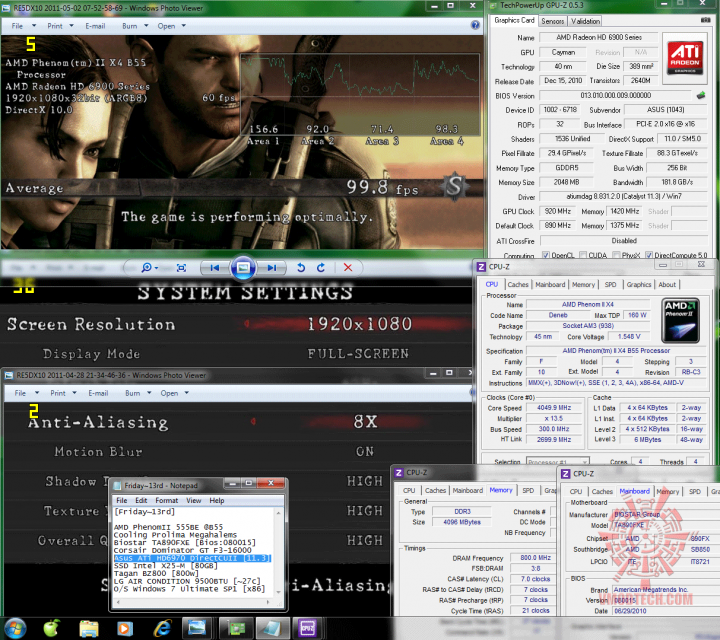Click the highlighted Asus ATI HD6970 line in Notepad
The height and width of the screenshot is (640, 720).
coord(192,558)
